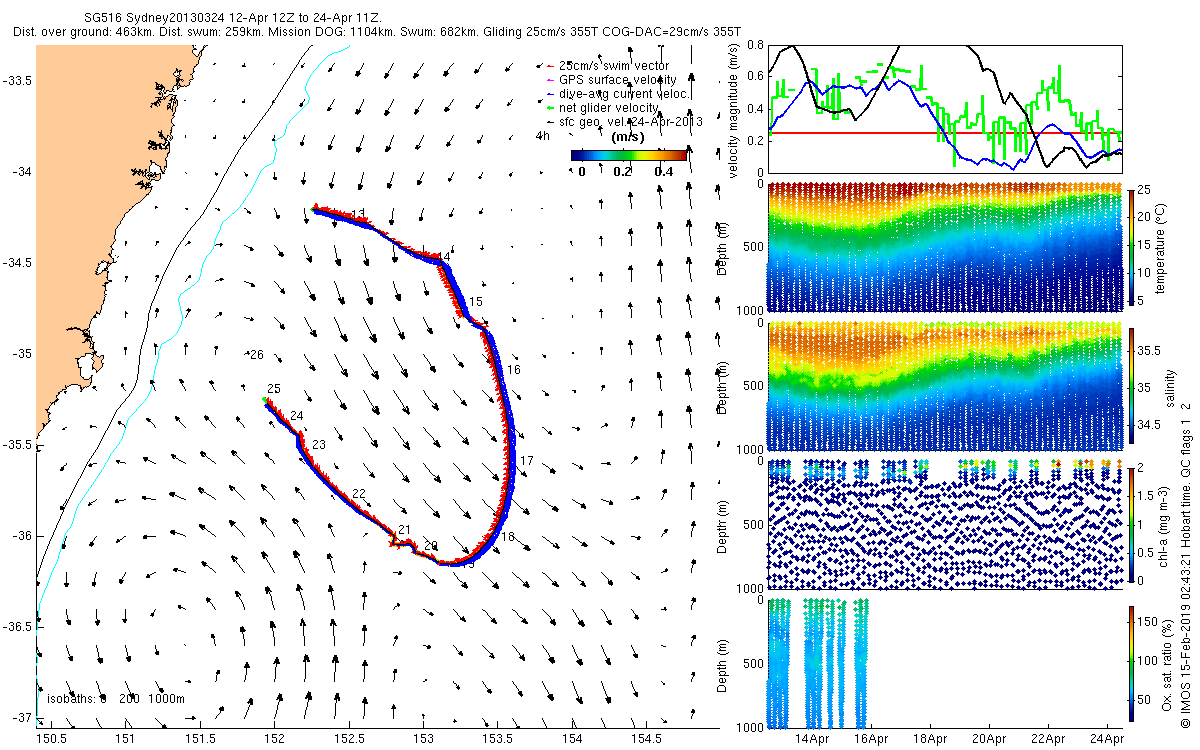The width and height of the screenshot is (1200, 750).
Task: Click the '14Apr' date tick label
Action: click(813, 738)
